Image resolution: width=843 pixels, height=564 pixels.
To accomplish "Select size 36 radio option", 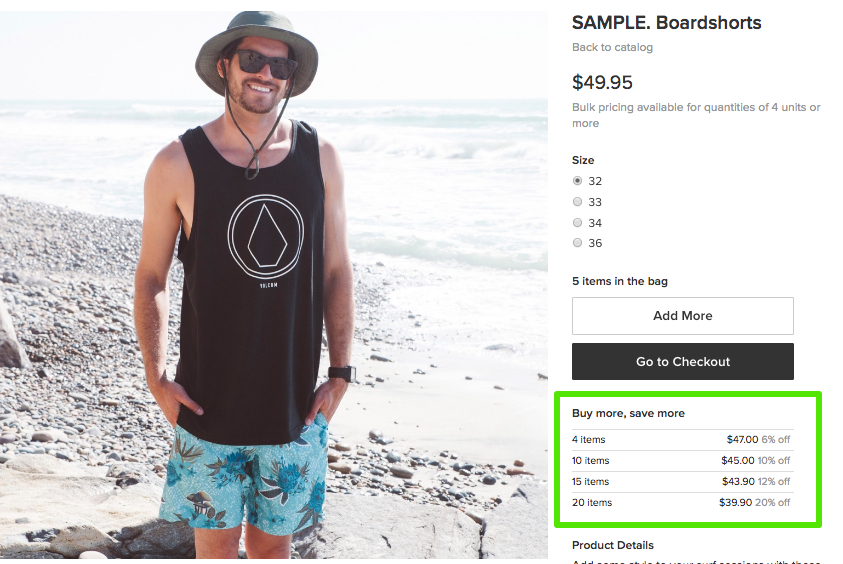I will pyautogui.click(x=578, y=243).
